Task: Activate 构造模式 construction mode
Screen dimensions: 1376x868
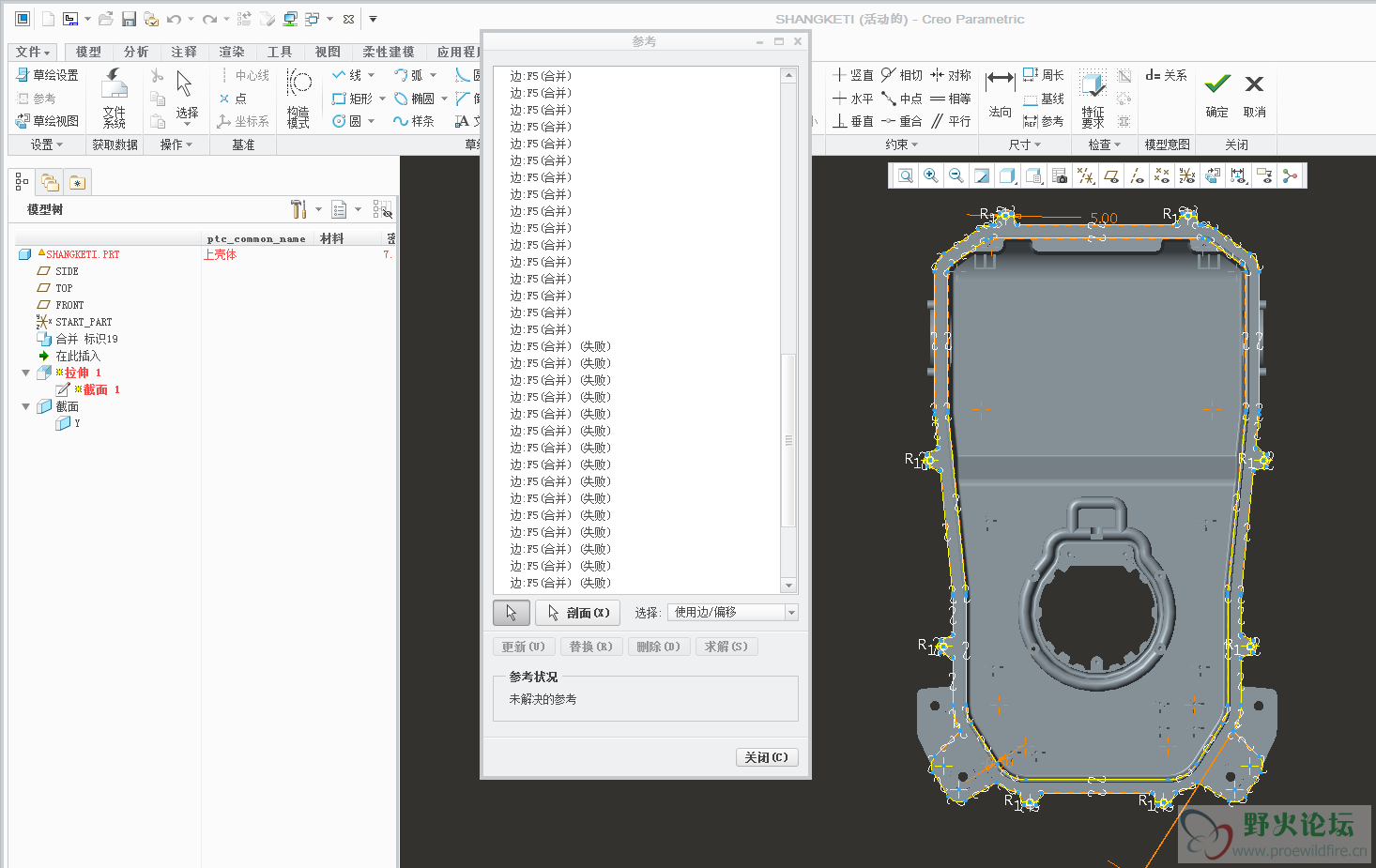Action: click(298, 98)
